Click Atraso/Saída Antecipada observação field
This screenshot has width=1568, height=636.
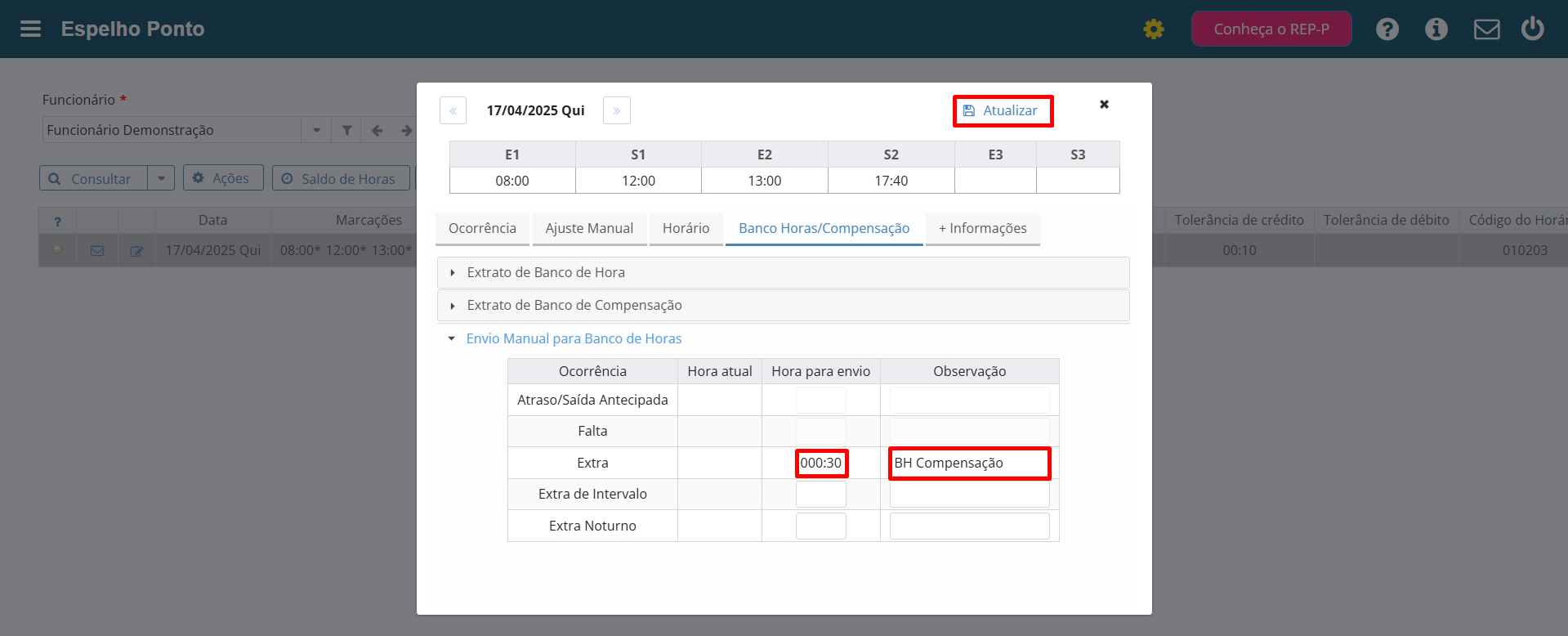(969, 400)
